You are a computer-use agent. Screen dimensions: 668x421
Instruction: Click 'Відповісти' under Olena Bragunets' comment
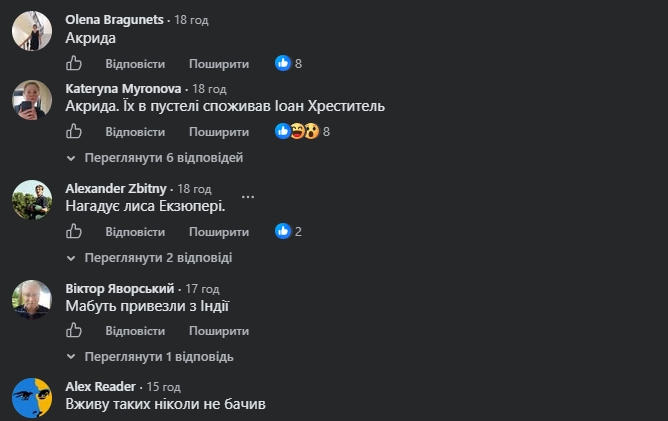coord(135,64)
